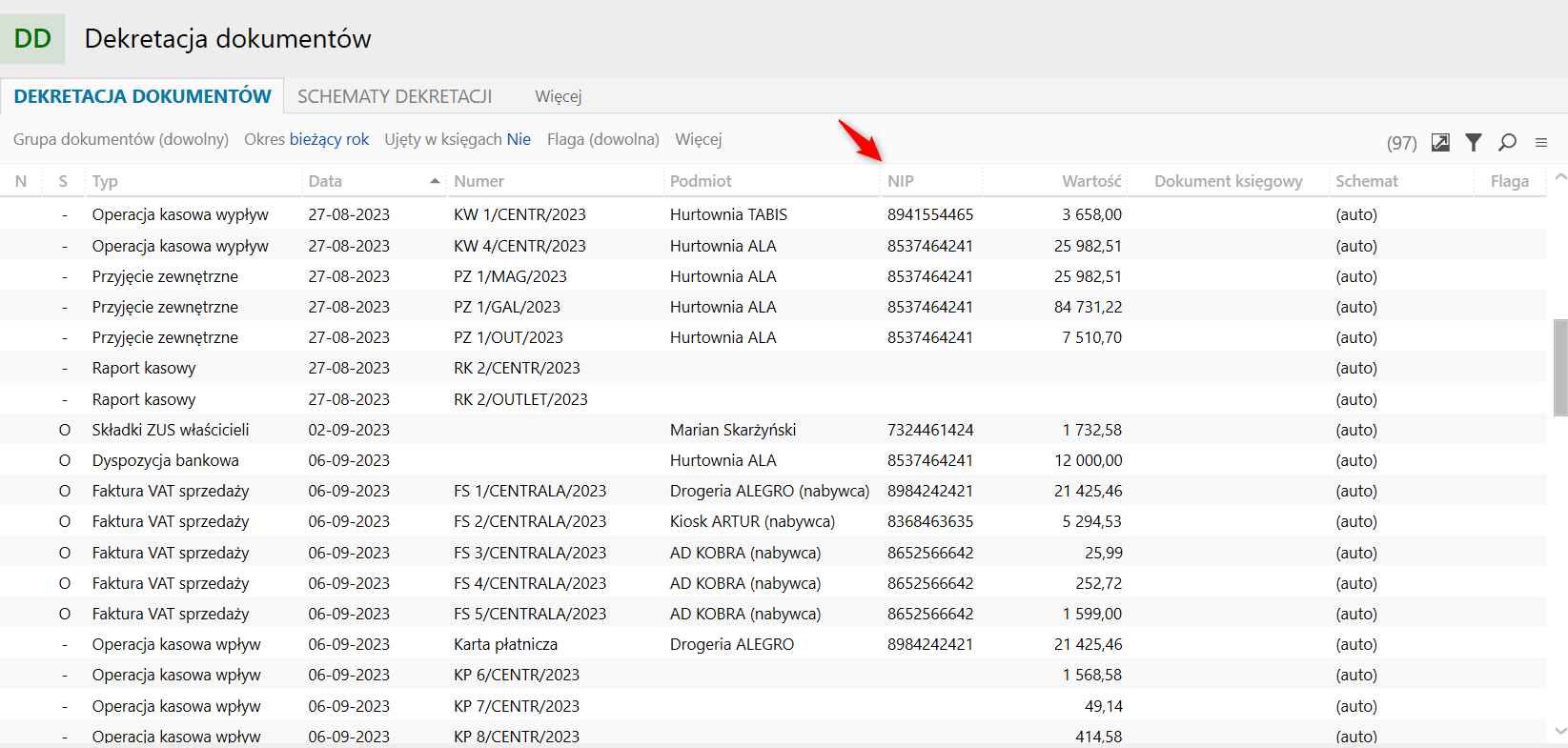Image resolution: width=1568 pixels, height=748 pixels.
Task: Click the scrollbar down arrow
Action: click(1560, 732)
